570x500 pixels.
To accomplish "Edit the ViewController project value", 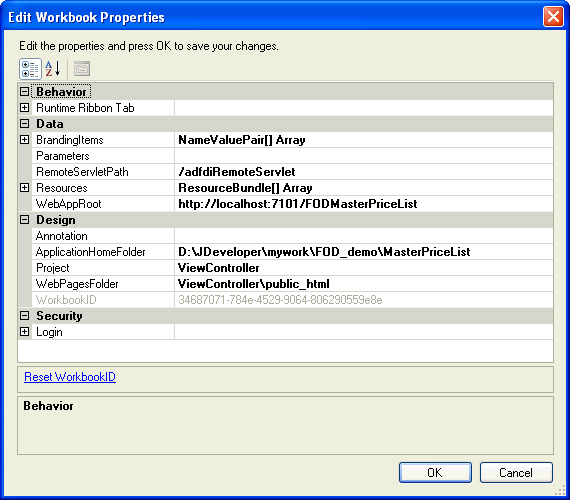I will click(x=364, y=268).
